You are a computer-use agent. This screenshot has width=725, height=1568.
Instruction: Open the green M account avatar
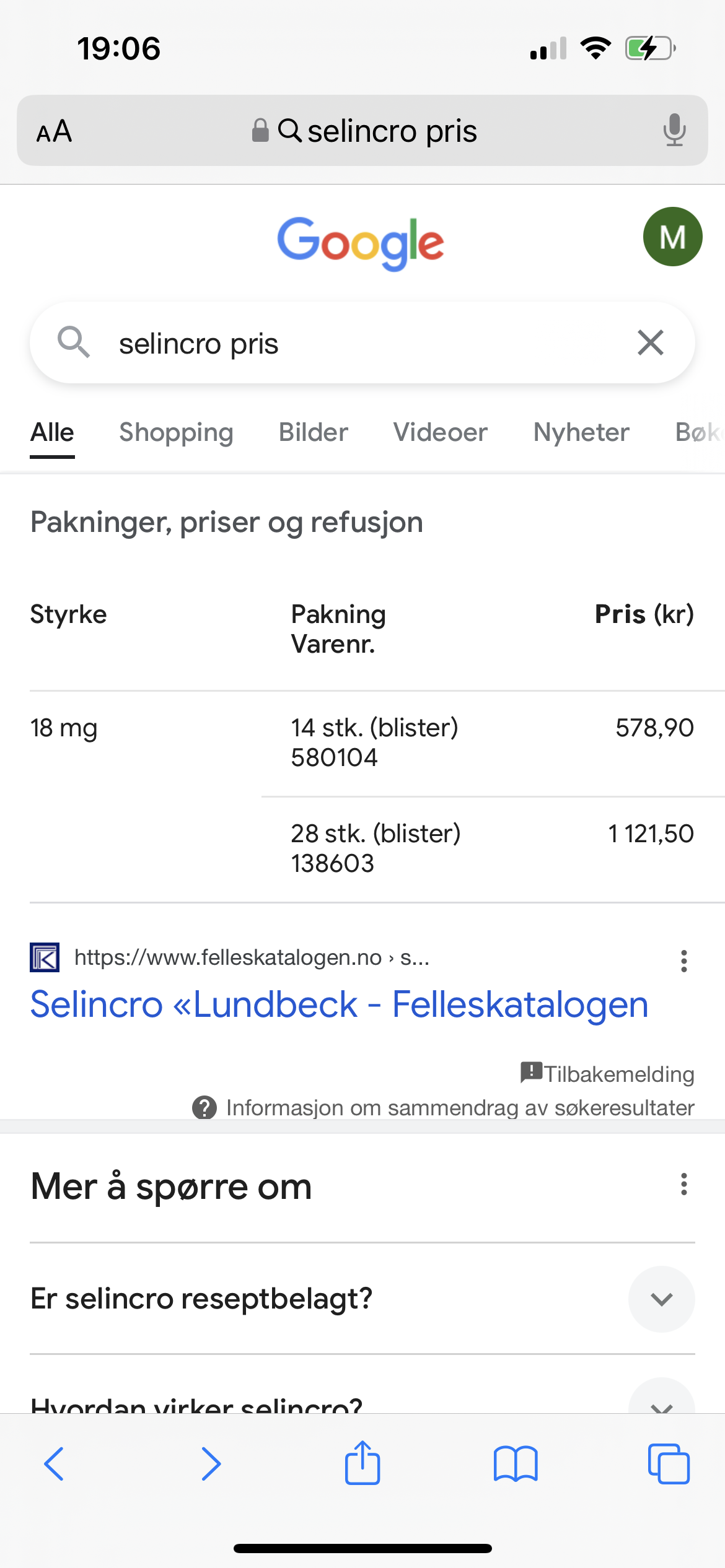672,237
